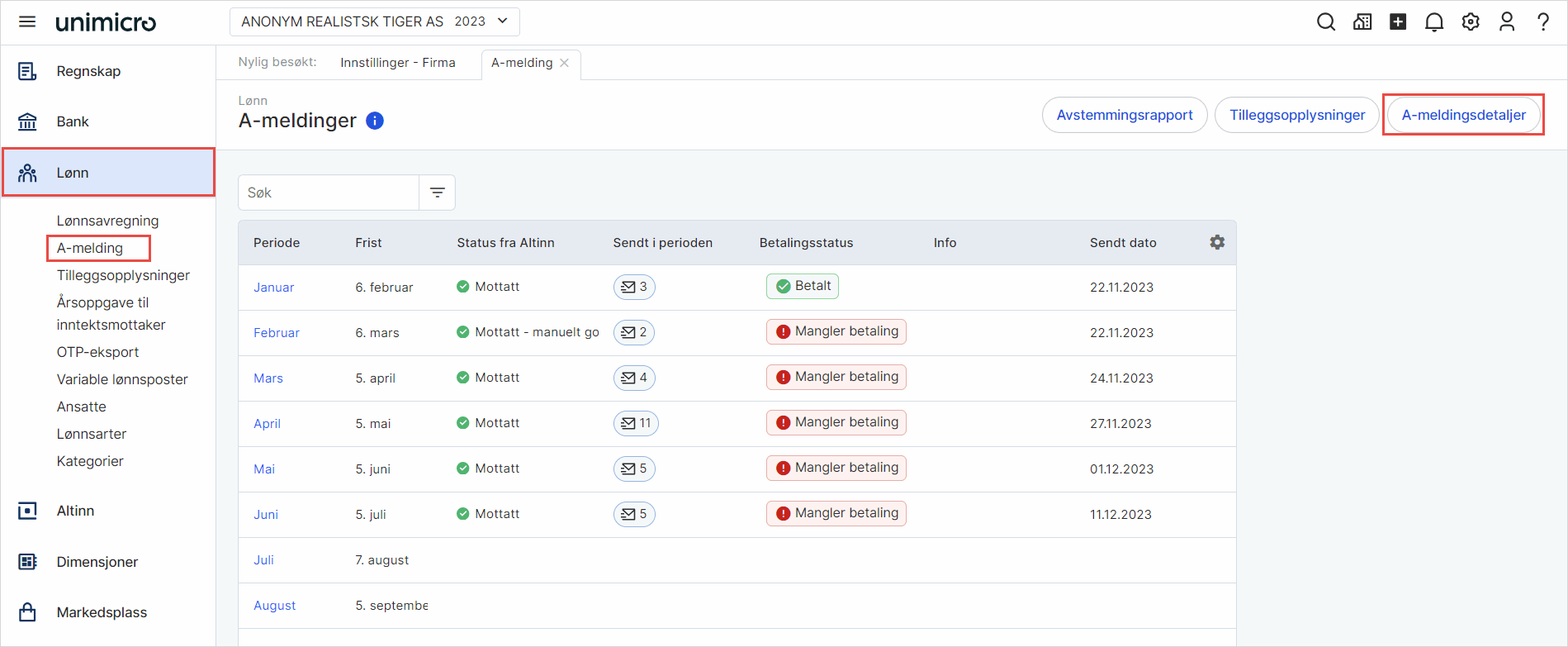The image size is (1568, 647).
Task: Switch to Innstillinger - Firma tab
Action: (x=397, y=63)
